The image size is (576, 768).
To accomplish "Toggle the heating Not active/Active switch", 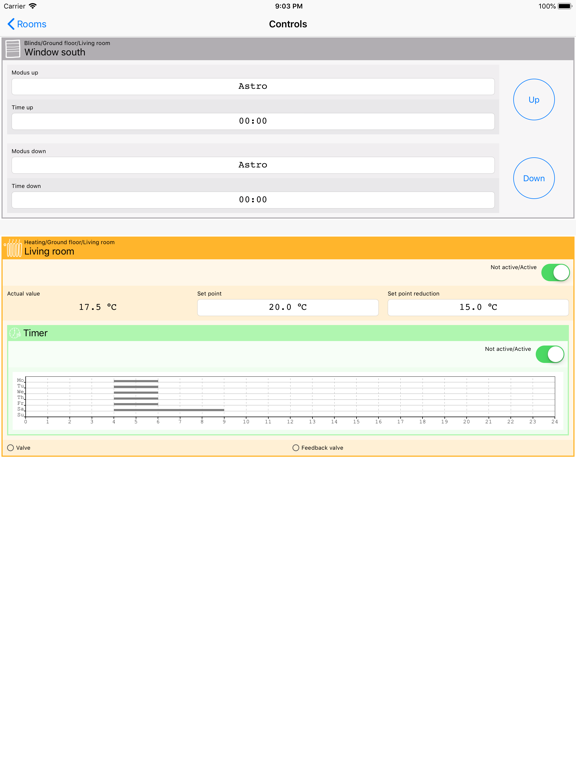I will (555, 272).
